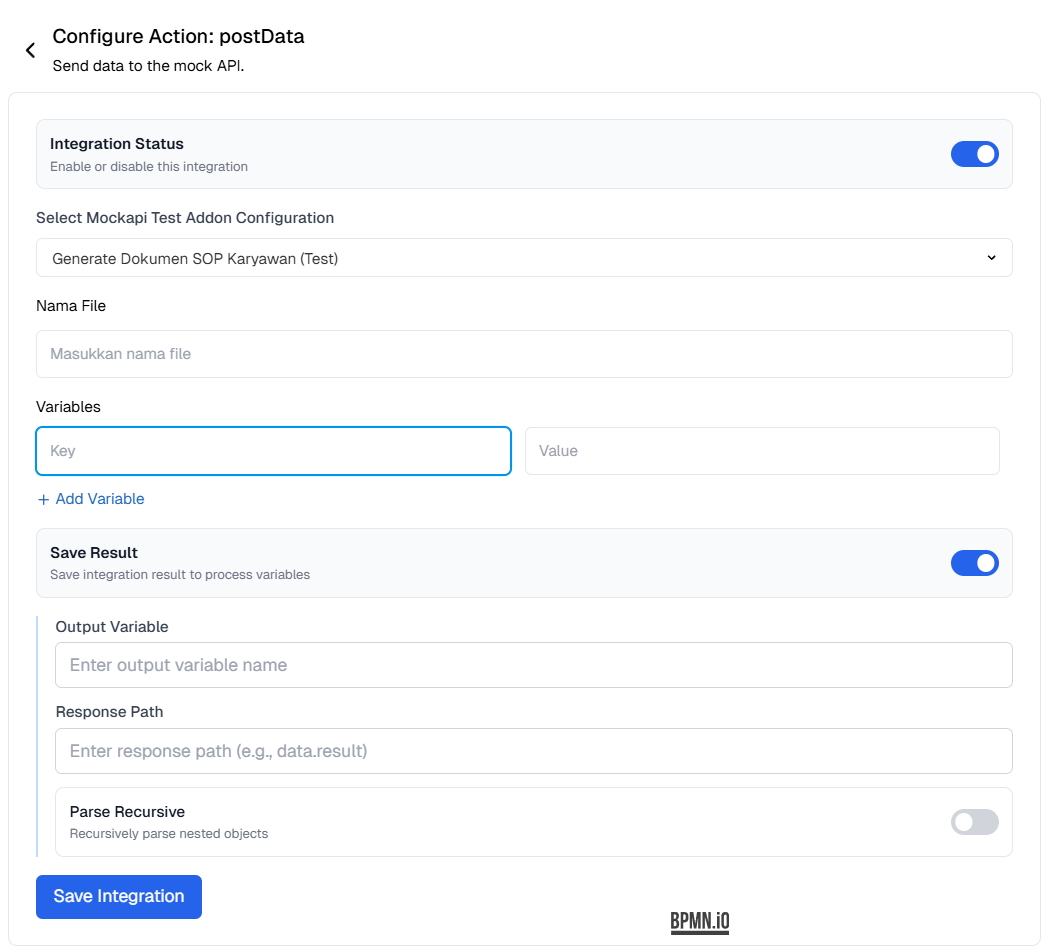This screenshot has width=1057, height=952.
Task: Turn off the Save Result toggle
Action: pos(974,563)
